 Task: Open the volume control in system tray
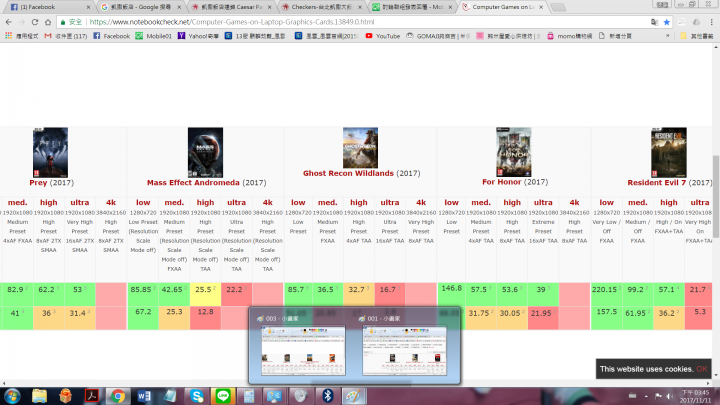[669, 396]
